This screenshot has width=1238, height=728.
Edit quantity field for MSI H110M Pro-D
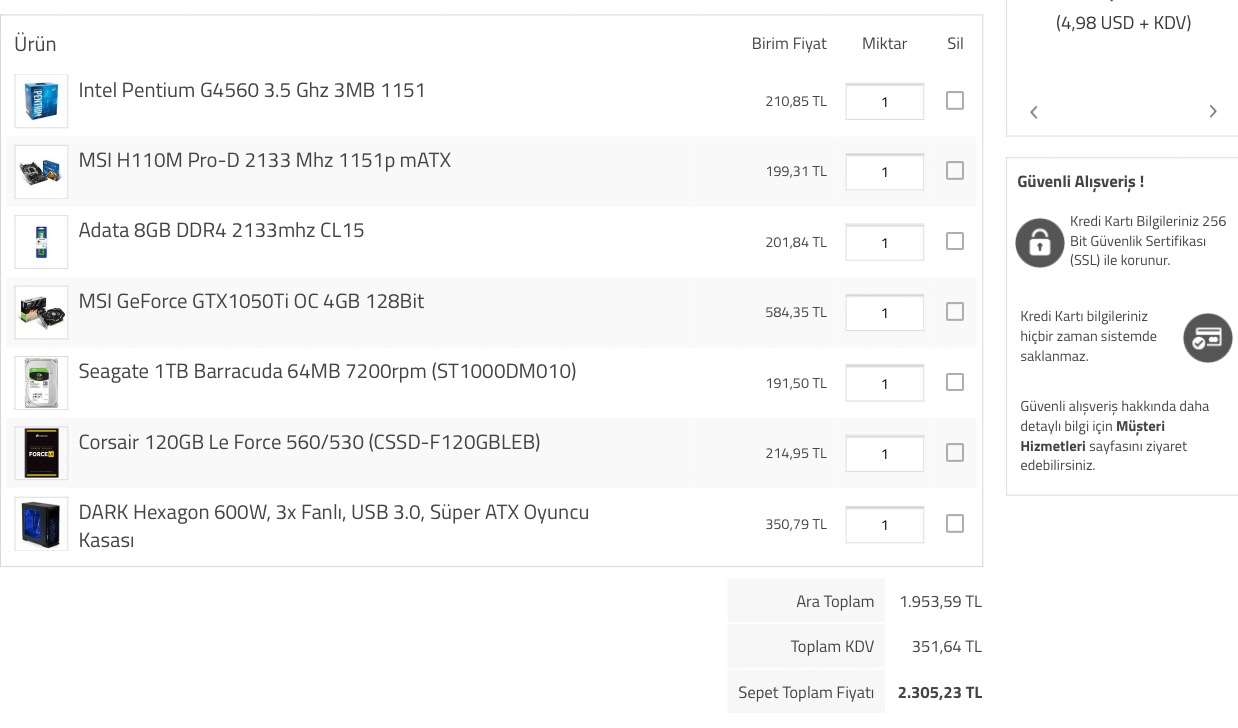tap(884, 172)
